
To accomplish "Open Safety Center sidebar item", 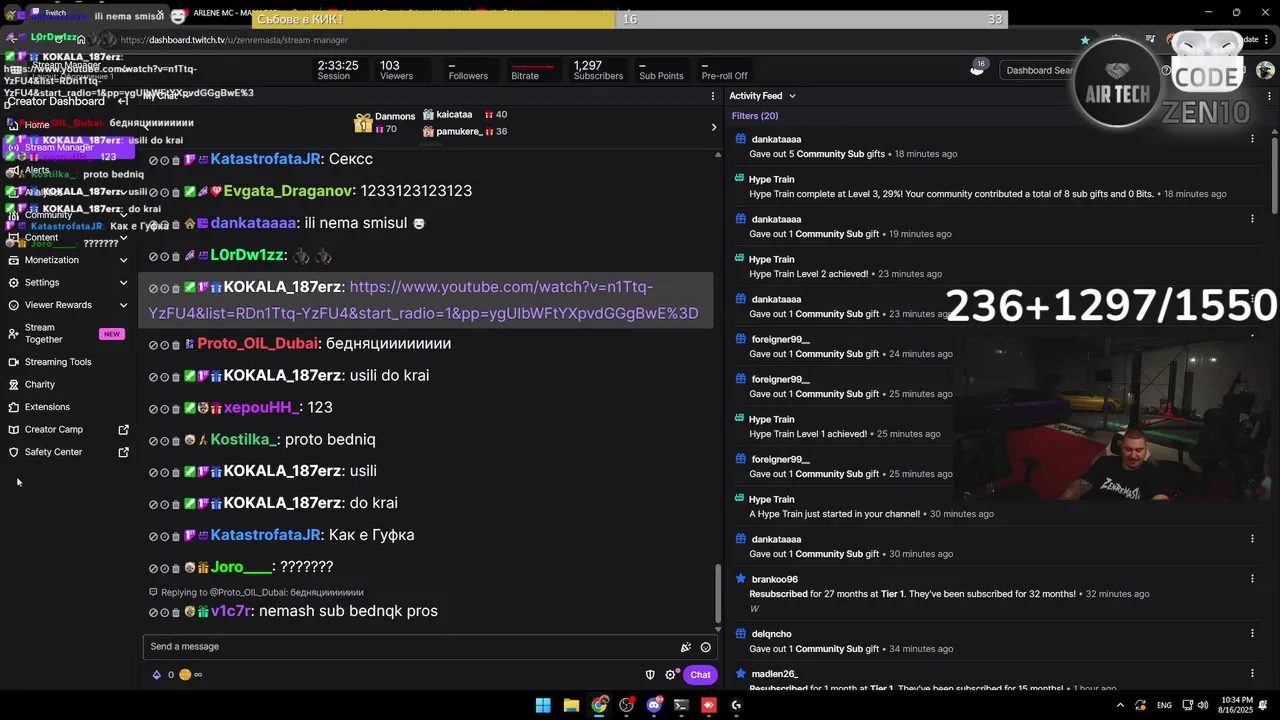I will (x=67, y=452).
